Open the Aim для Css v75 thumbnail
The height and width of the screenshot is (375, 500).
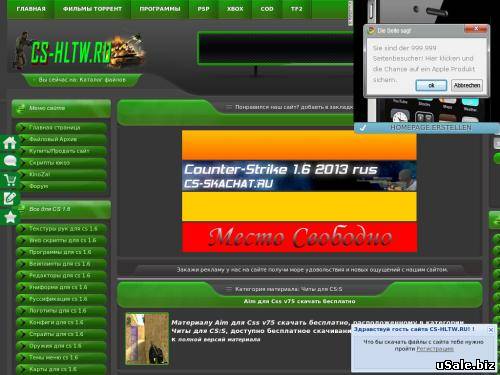pos(147,338)
